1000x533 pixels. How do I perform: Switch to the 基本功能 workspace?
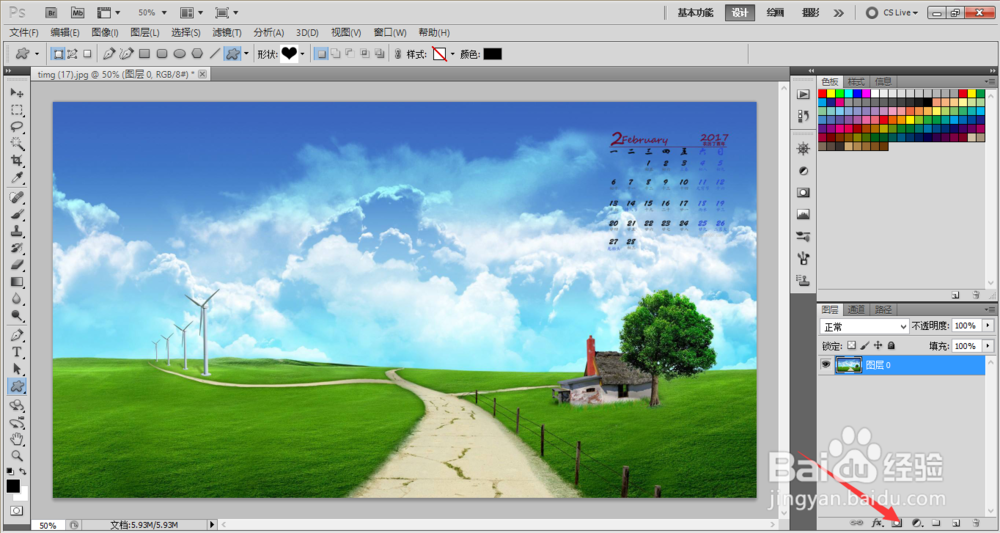(695, 13)
